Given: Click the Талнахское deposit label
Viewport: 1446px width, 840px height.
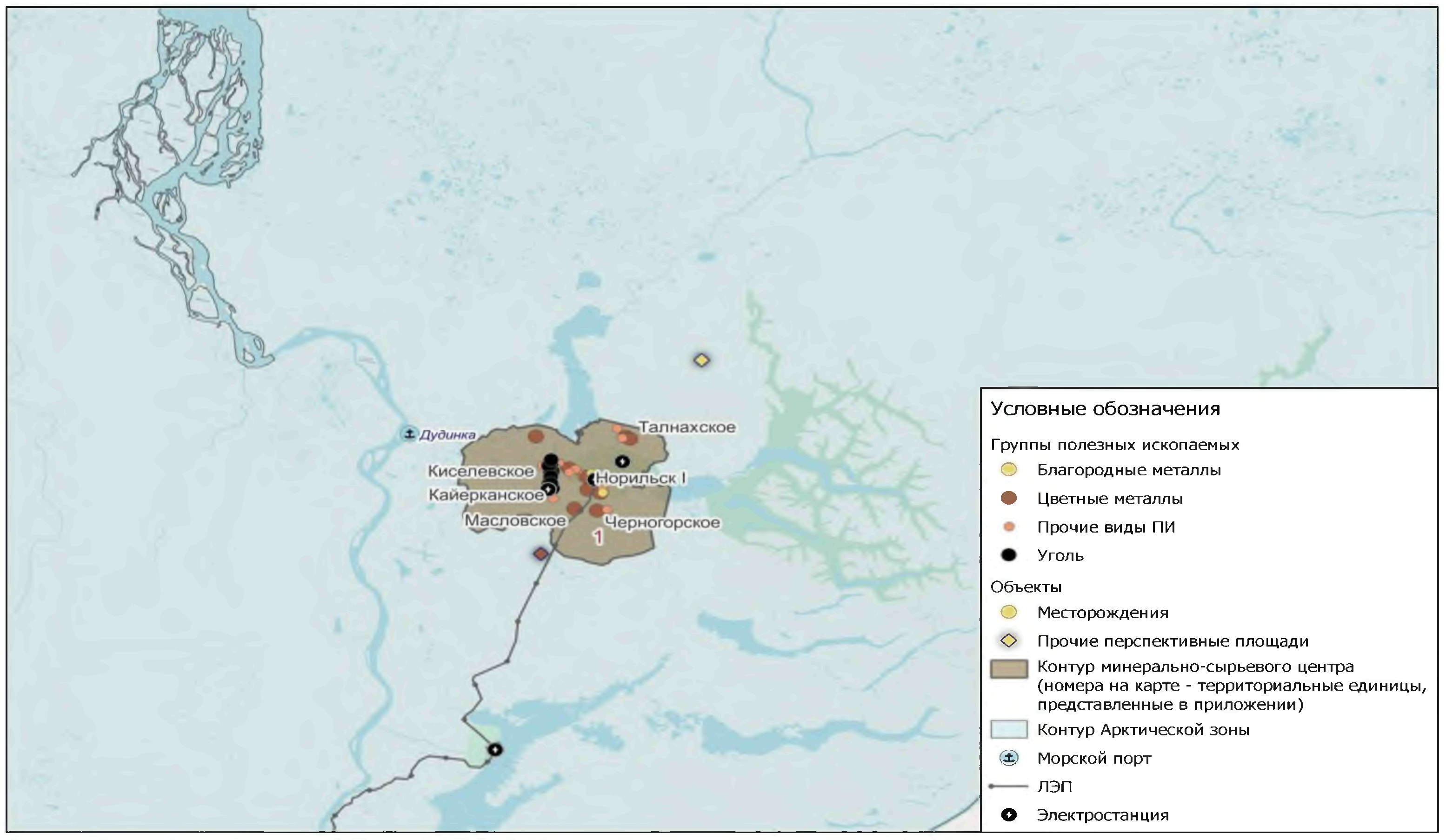Looking at the screenshot, I should [687, 427].
